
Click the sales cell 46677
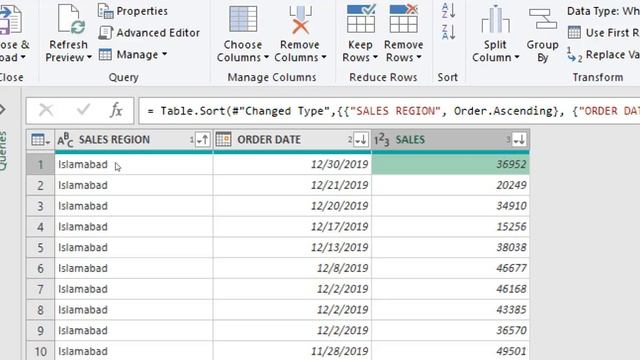tap(450, 269)
